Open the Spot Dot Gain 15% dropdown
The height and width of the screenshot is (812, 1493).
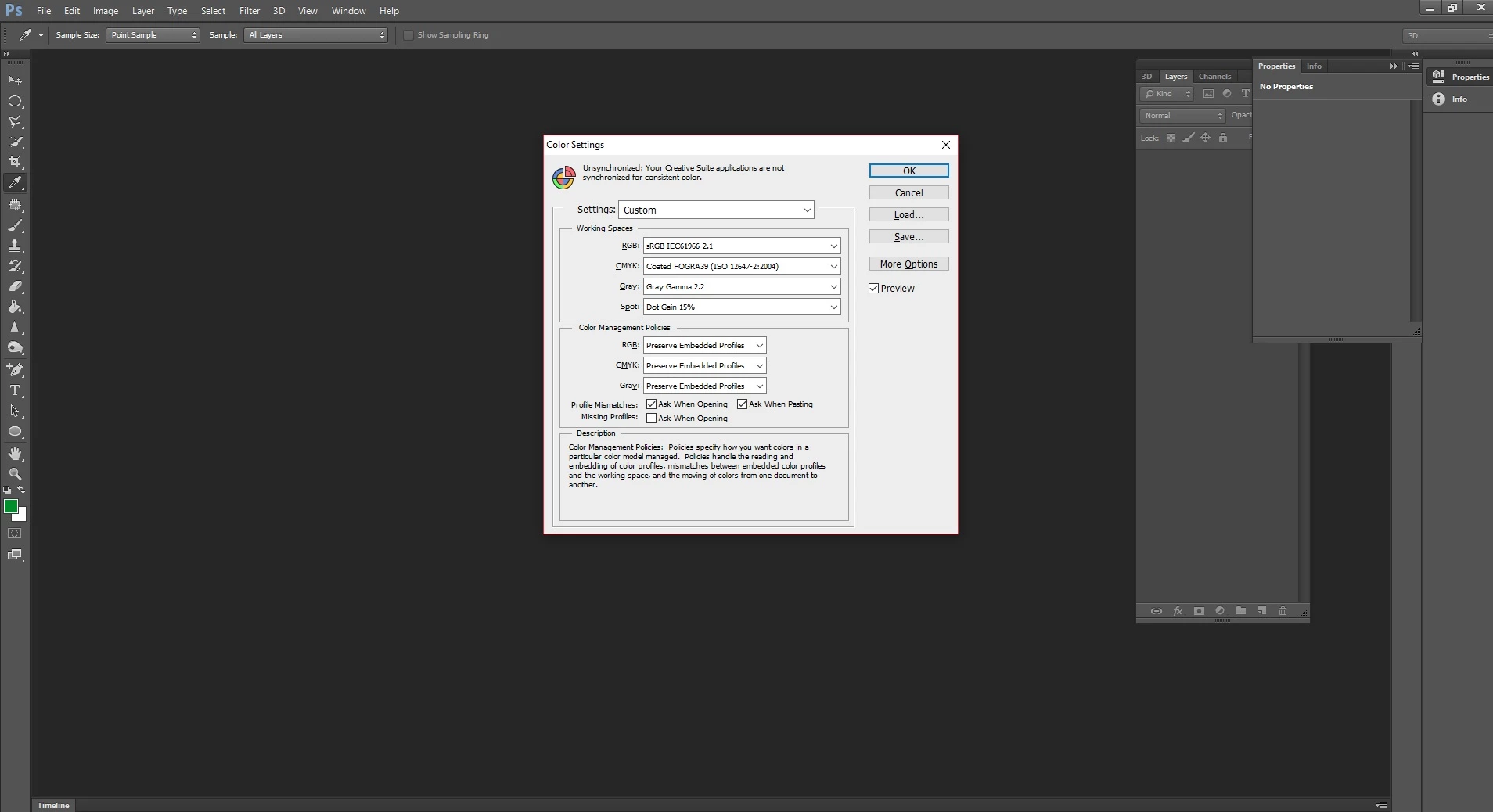pyautogui.click(x=742, y=307)
